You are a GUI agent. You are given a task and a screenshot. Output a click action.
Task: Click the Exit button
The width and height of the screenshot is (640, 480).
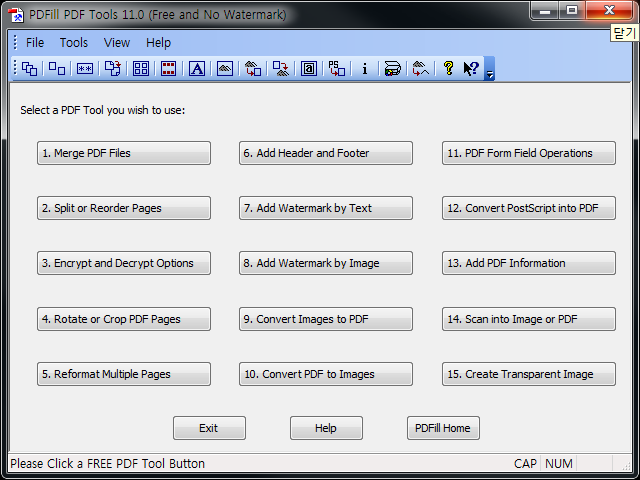[x=209, y=428]
